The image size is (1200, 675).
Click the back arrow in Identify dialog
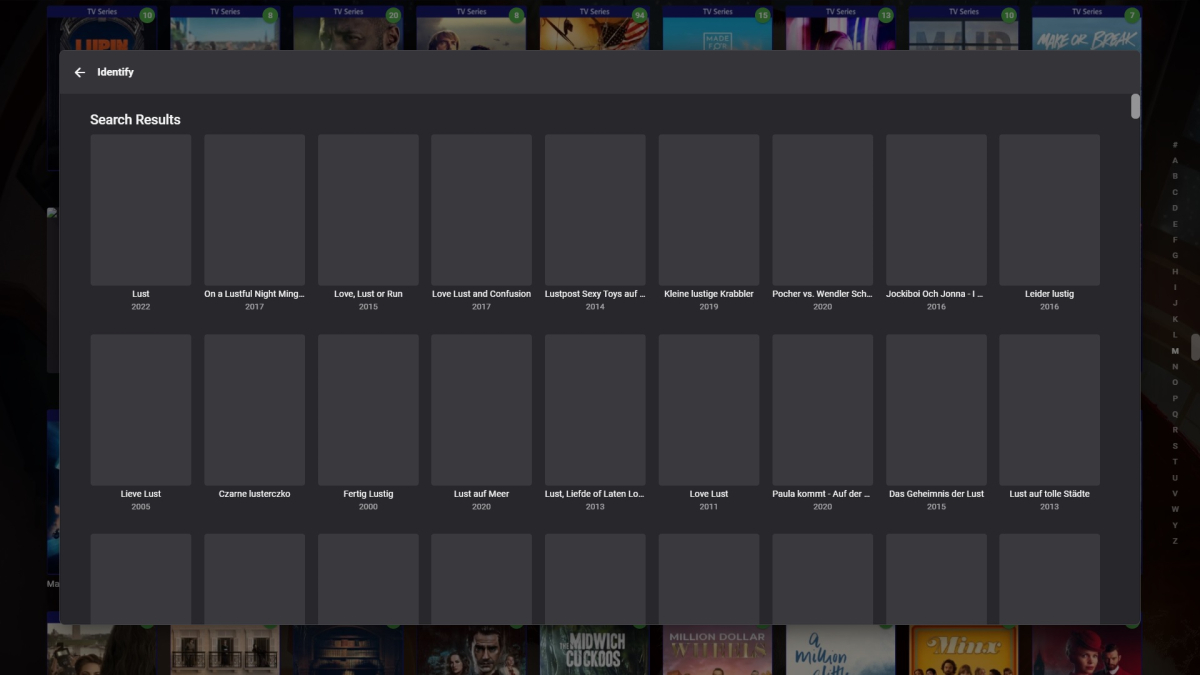(x=80, y=72)
